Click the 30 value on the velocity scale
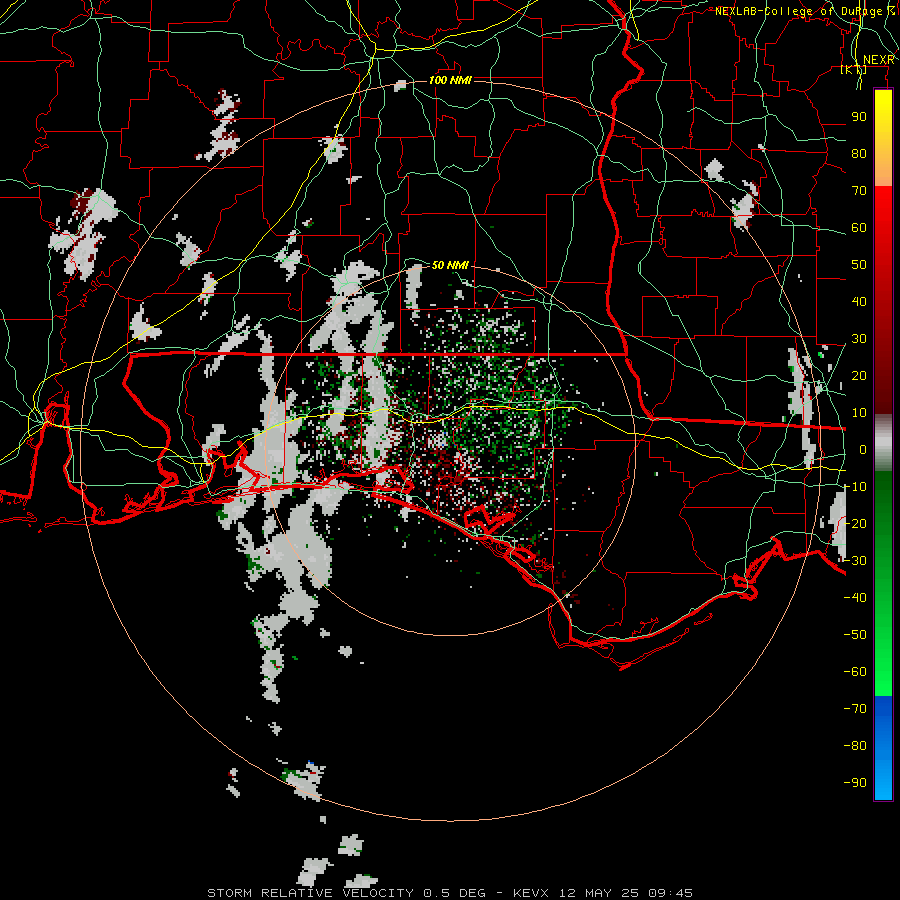Image resolution: width=900 pixels, height=900 pixels. (x=859, y=339)
